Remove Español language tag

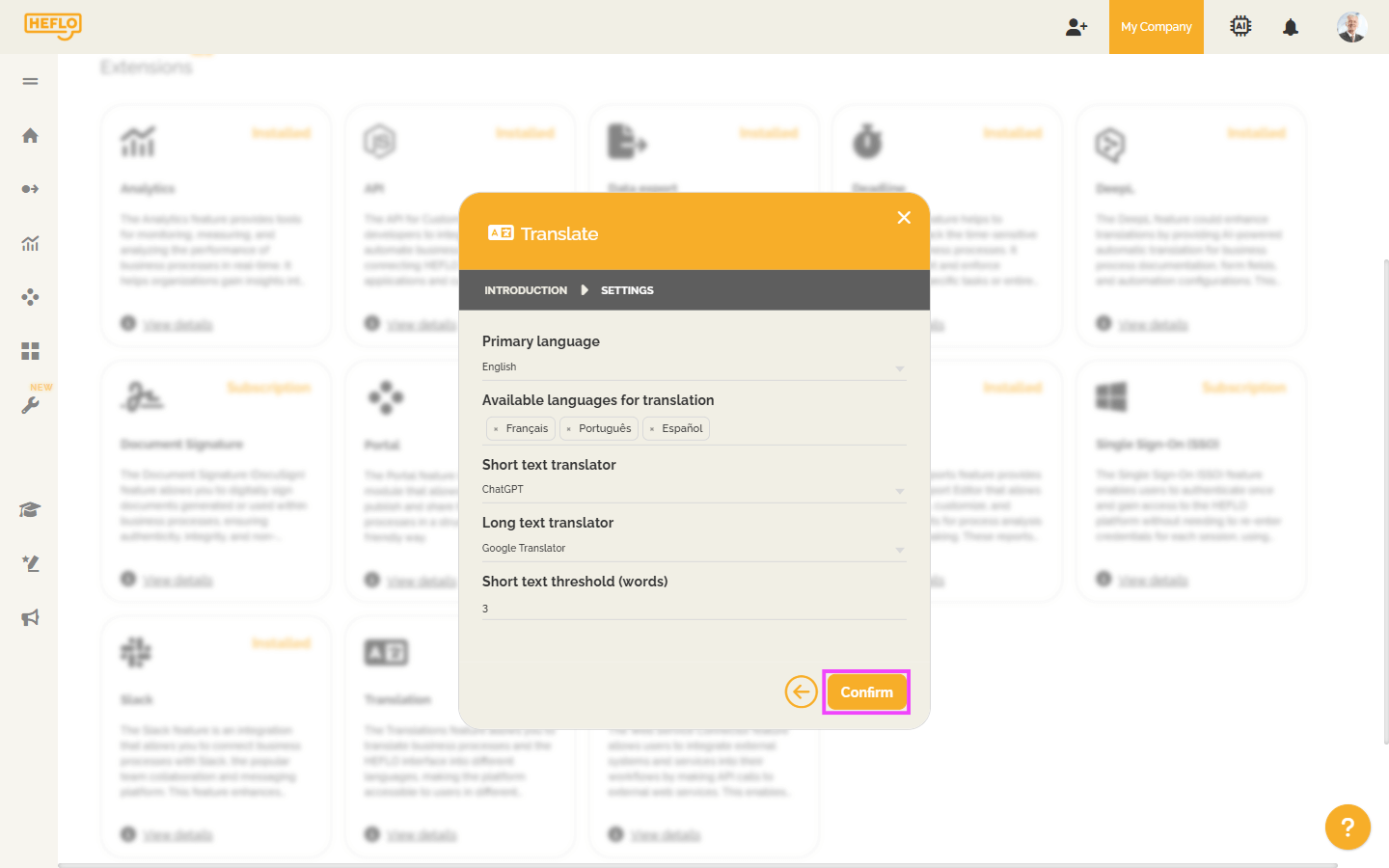[x=652, y=429]
